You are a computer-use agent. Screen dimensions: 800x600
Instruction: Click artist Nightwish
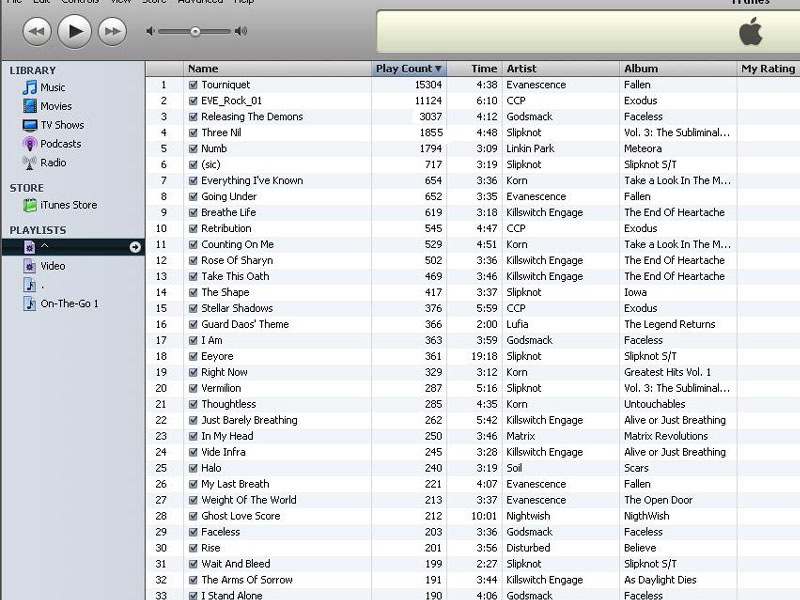(528, 516)
